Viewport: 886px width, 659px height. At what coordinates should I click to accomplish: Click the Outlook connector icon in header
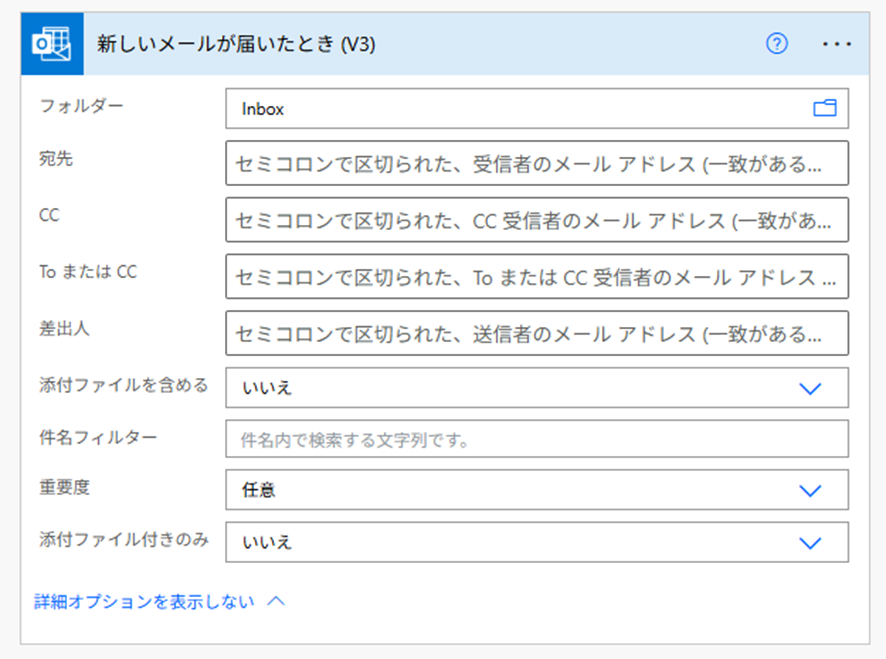[x=51, y=45]
